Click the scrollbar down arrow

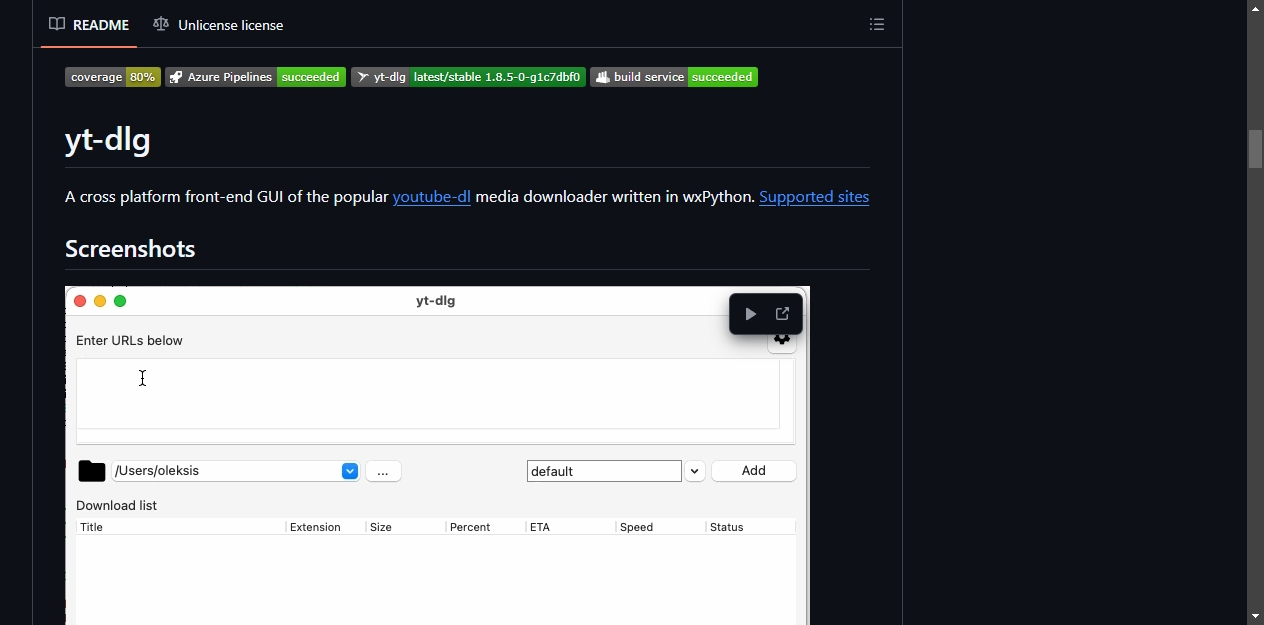(x=1256, y=616)
